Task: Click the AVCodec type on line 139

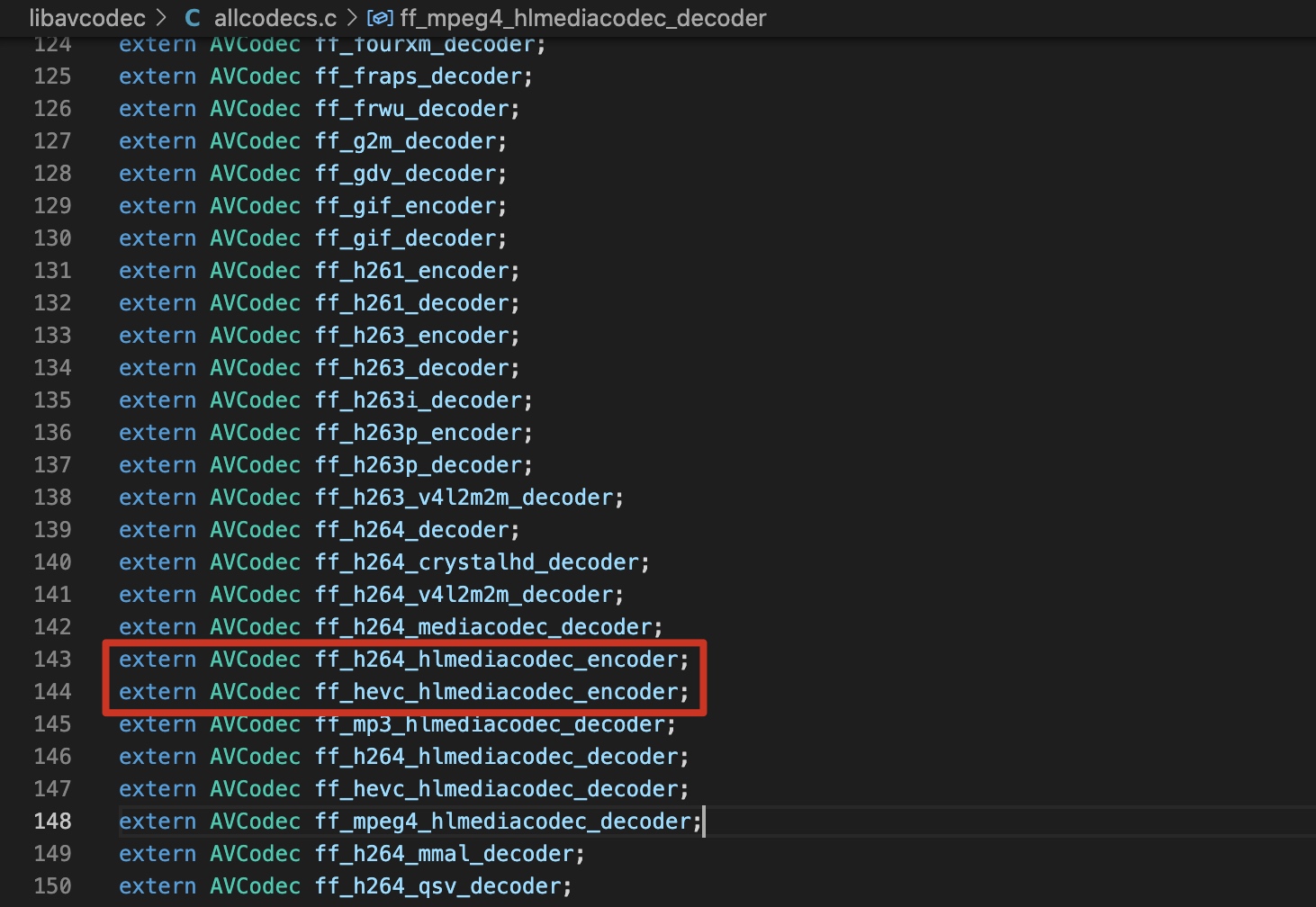Action: click(256, 530)
